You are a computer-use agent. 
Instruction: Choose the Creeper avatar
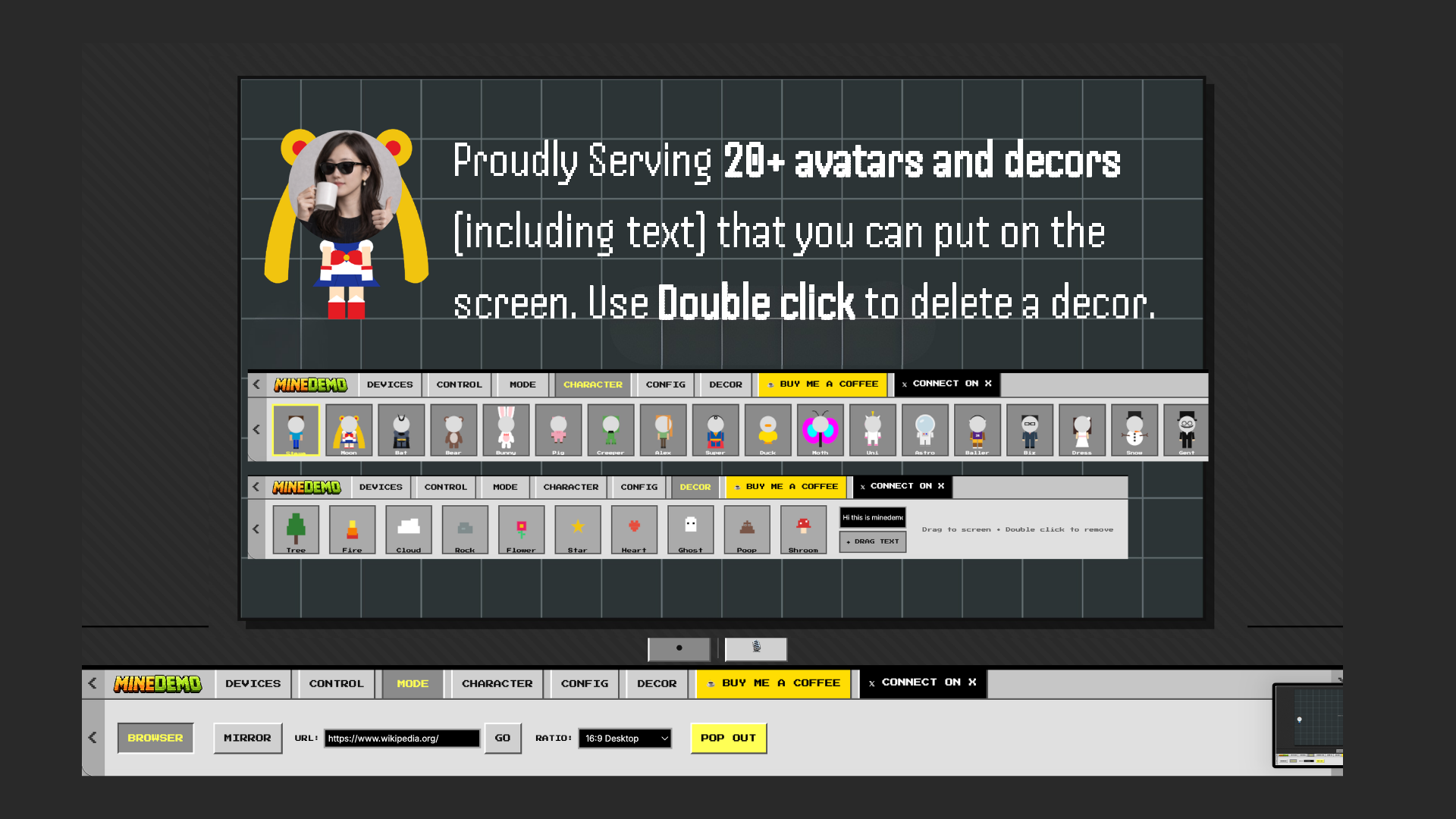tap(610, 430)
